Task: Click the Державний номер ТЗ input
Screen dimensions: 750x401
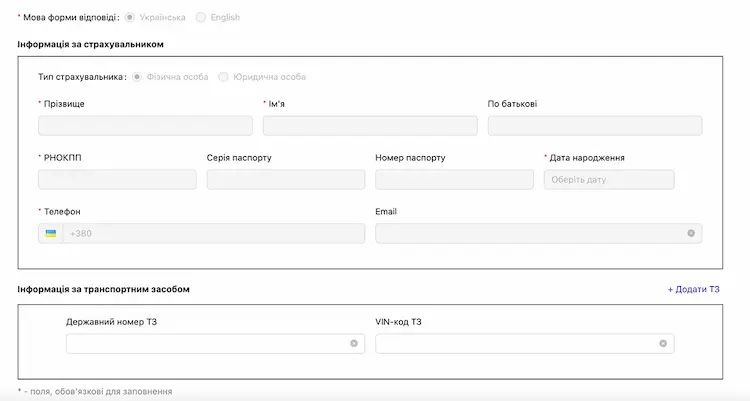Action: coord(205,343)
